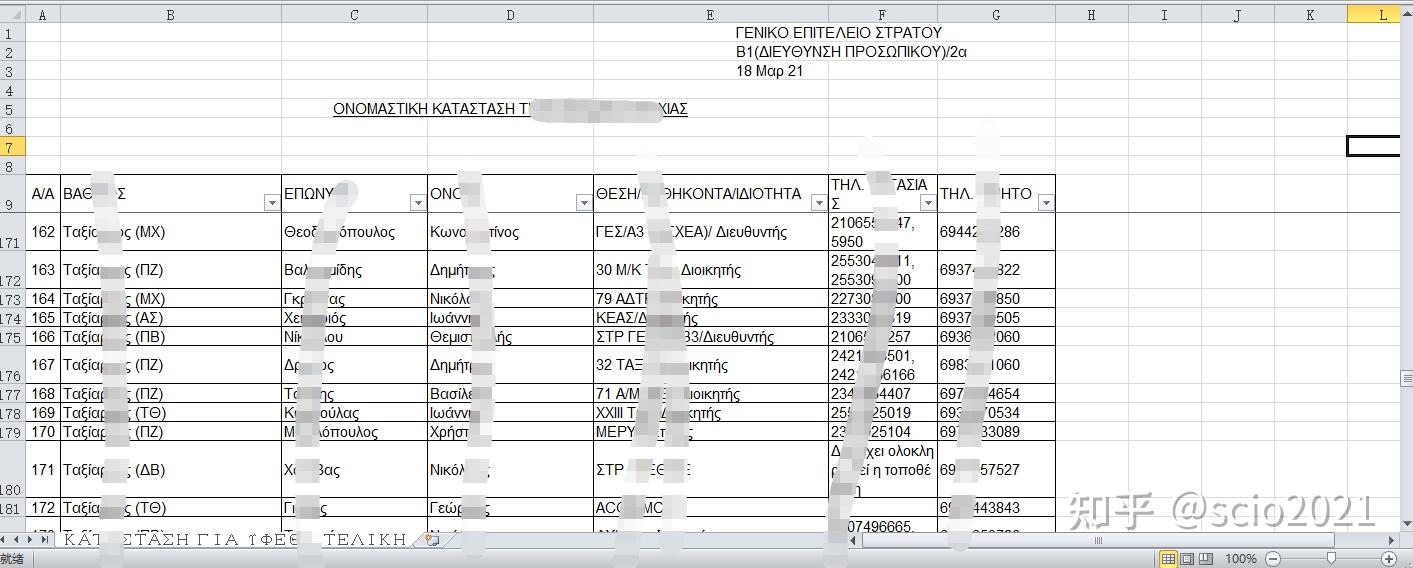This screenshot has height=568, width=1413.
Task: Click the zoom in plus button
Action: point(1389,558)
